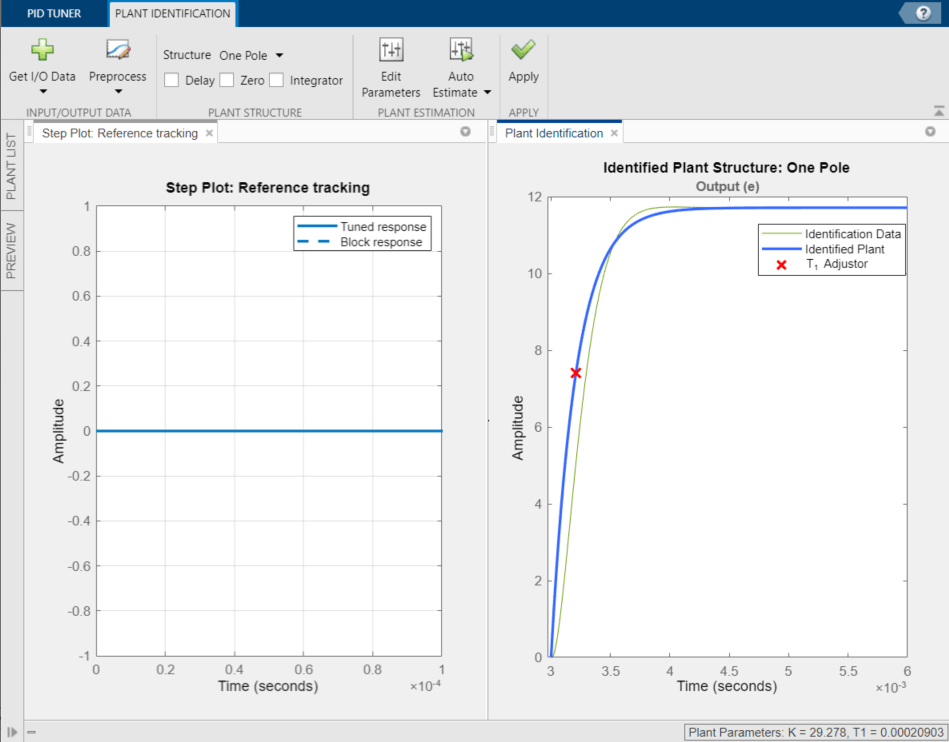Toggle the Integrator checkbox
This screenshot has width=949, height=742.
click(x=276, y=80)
